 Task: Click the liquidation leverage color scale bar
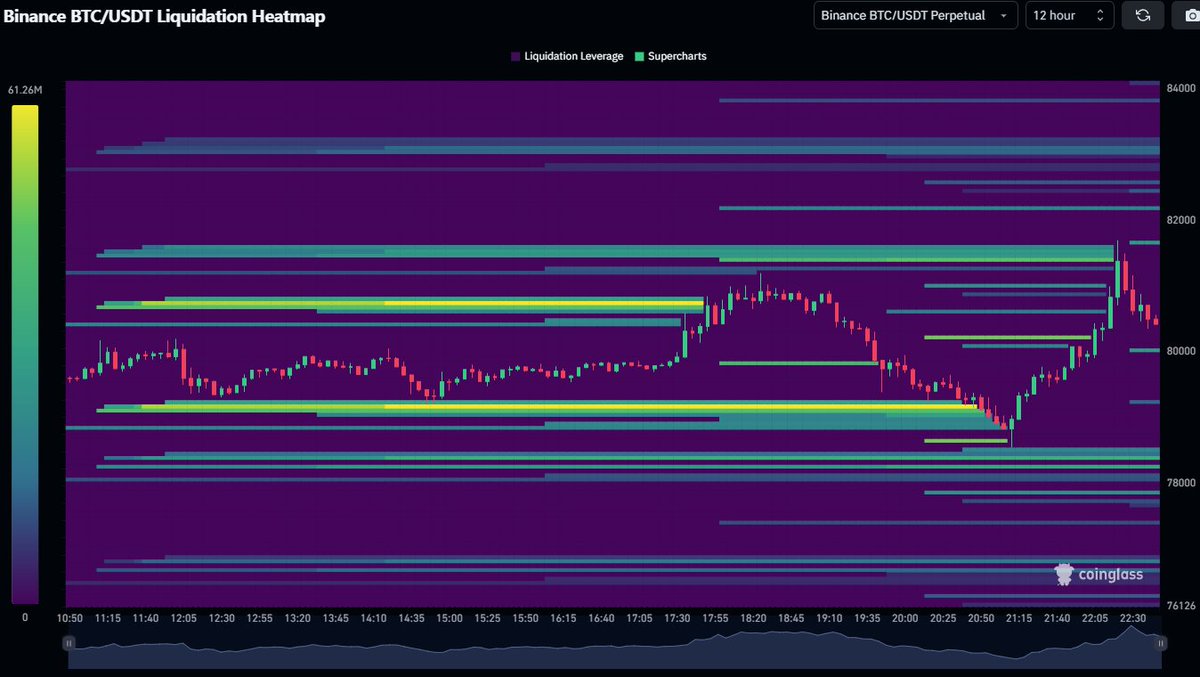25,354
